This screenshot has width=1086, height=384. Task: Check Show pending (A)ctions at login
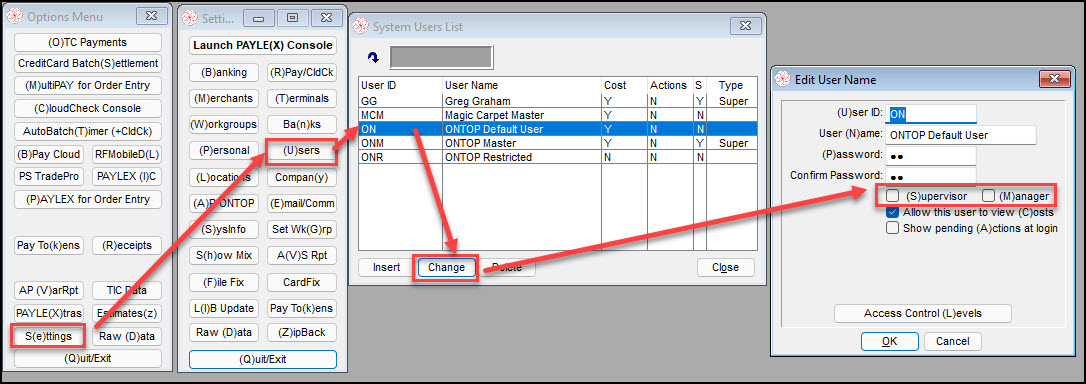click(x=893, y=227)
